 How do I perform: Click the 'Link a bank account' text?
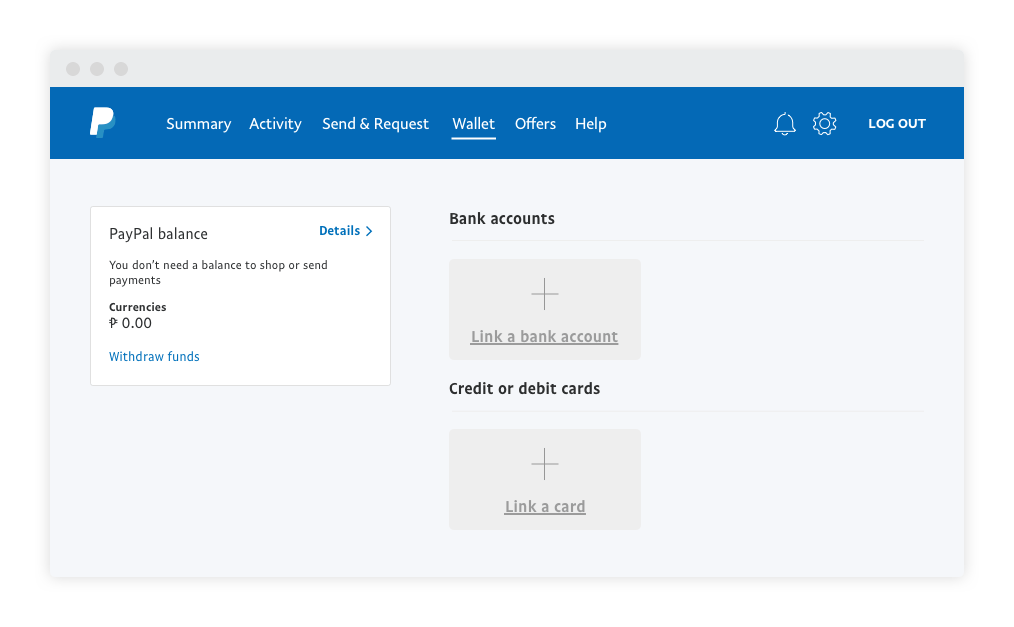544,337
